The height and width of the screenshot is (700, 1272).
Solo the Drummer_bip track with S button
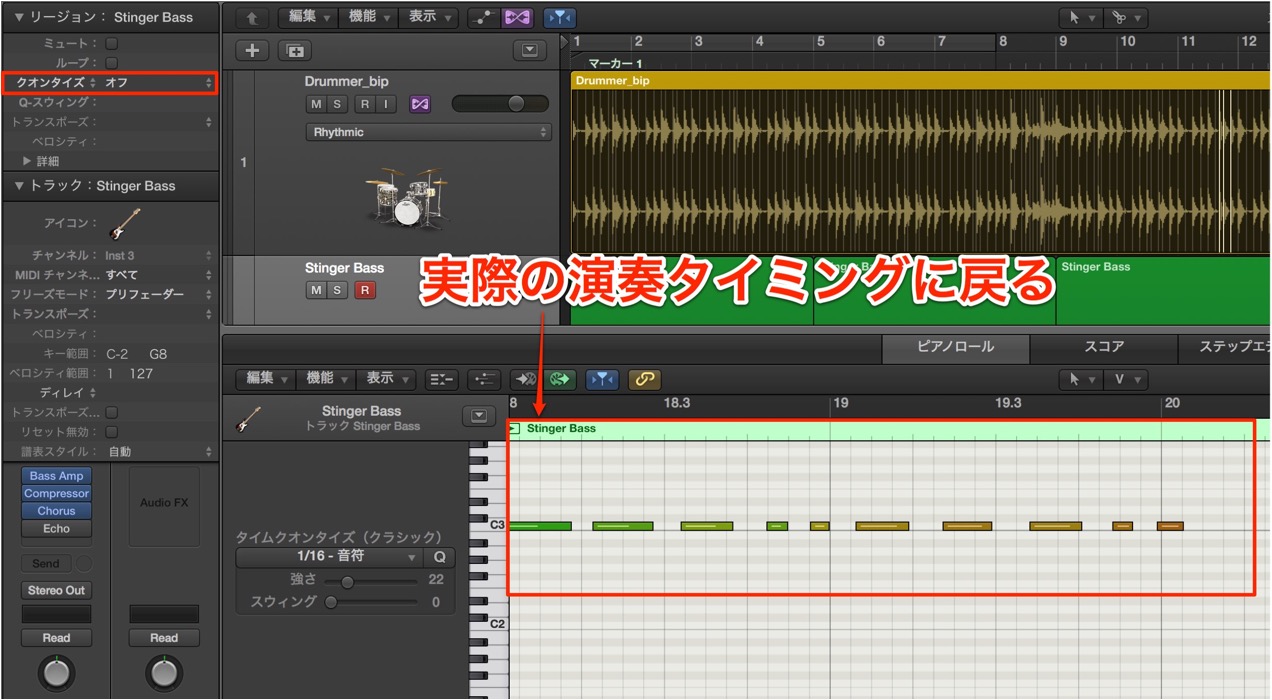tap(338, 104)
